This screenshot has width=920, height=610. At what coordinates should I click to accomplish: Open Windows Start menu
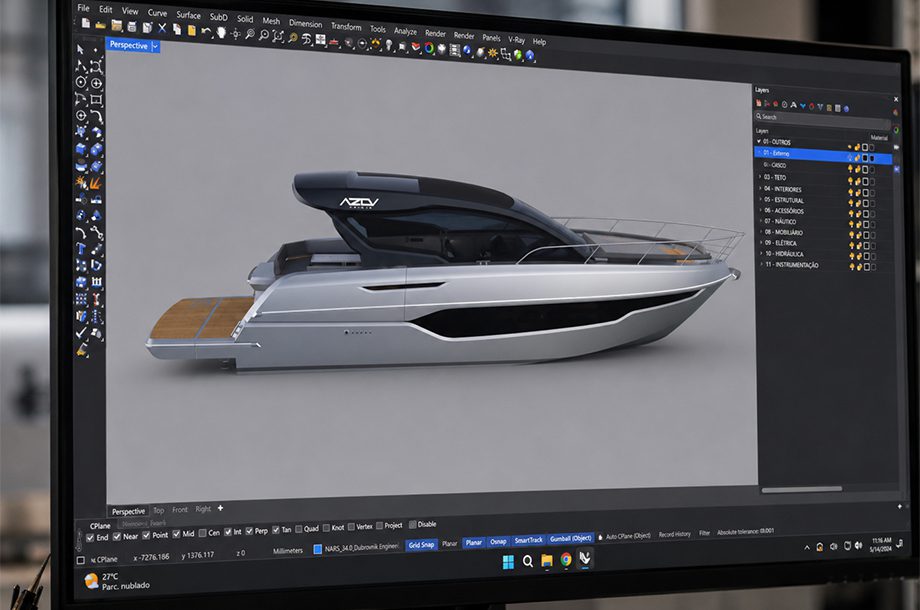tap(508, 561)
